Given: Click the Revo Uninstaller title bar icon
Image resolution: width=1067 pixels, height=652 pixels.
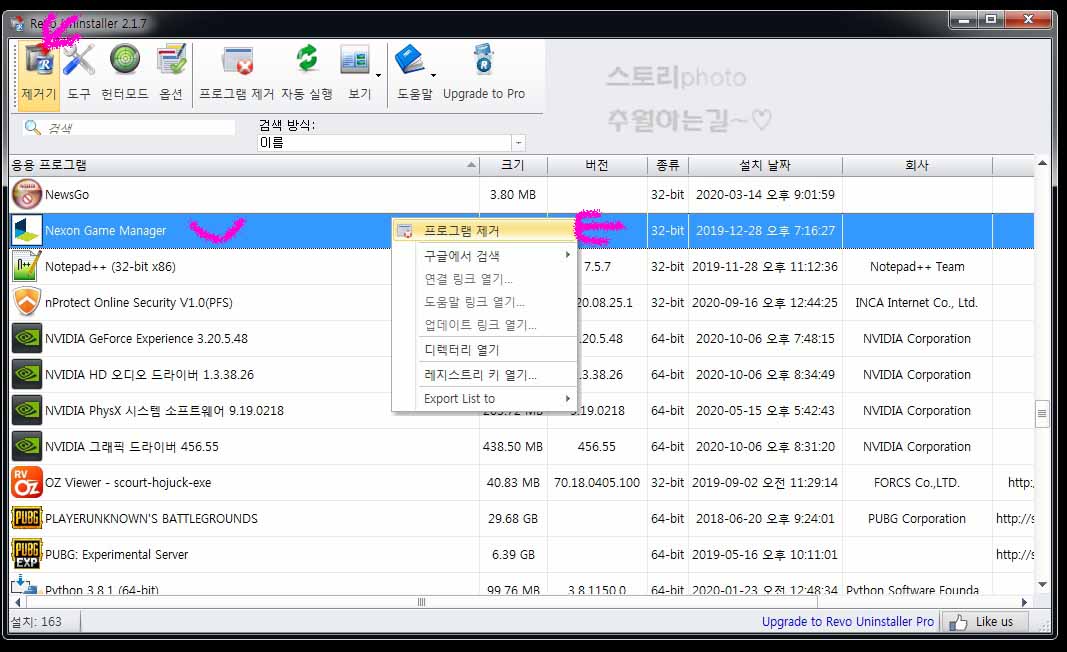Looking at the screenshot, I should click(x=18, y=23).
